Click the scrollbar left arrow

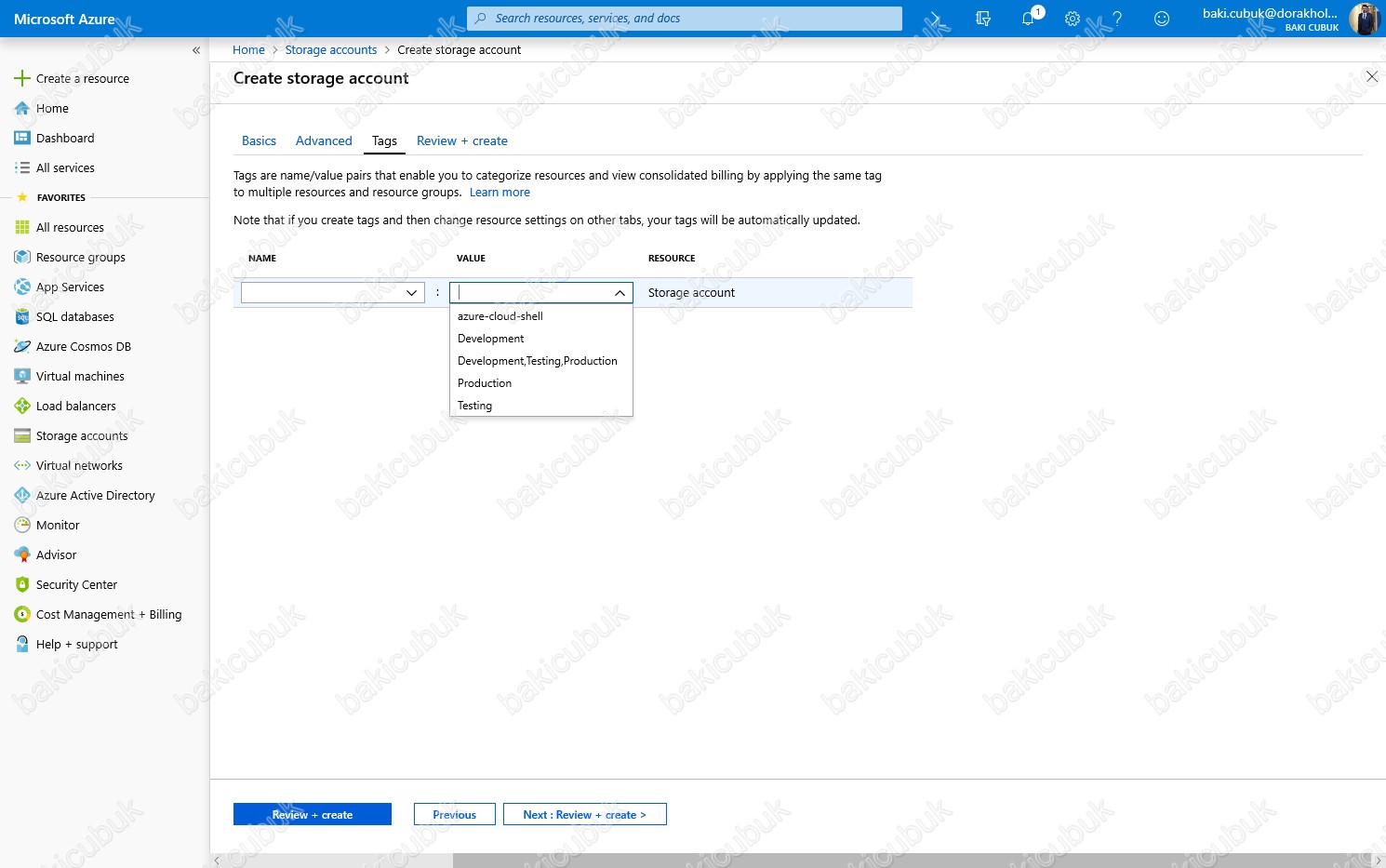pyautogui.click(x=218, y=861)
